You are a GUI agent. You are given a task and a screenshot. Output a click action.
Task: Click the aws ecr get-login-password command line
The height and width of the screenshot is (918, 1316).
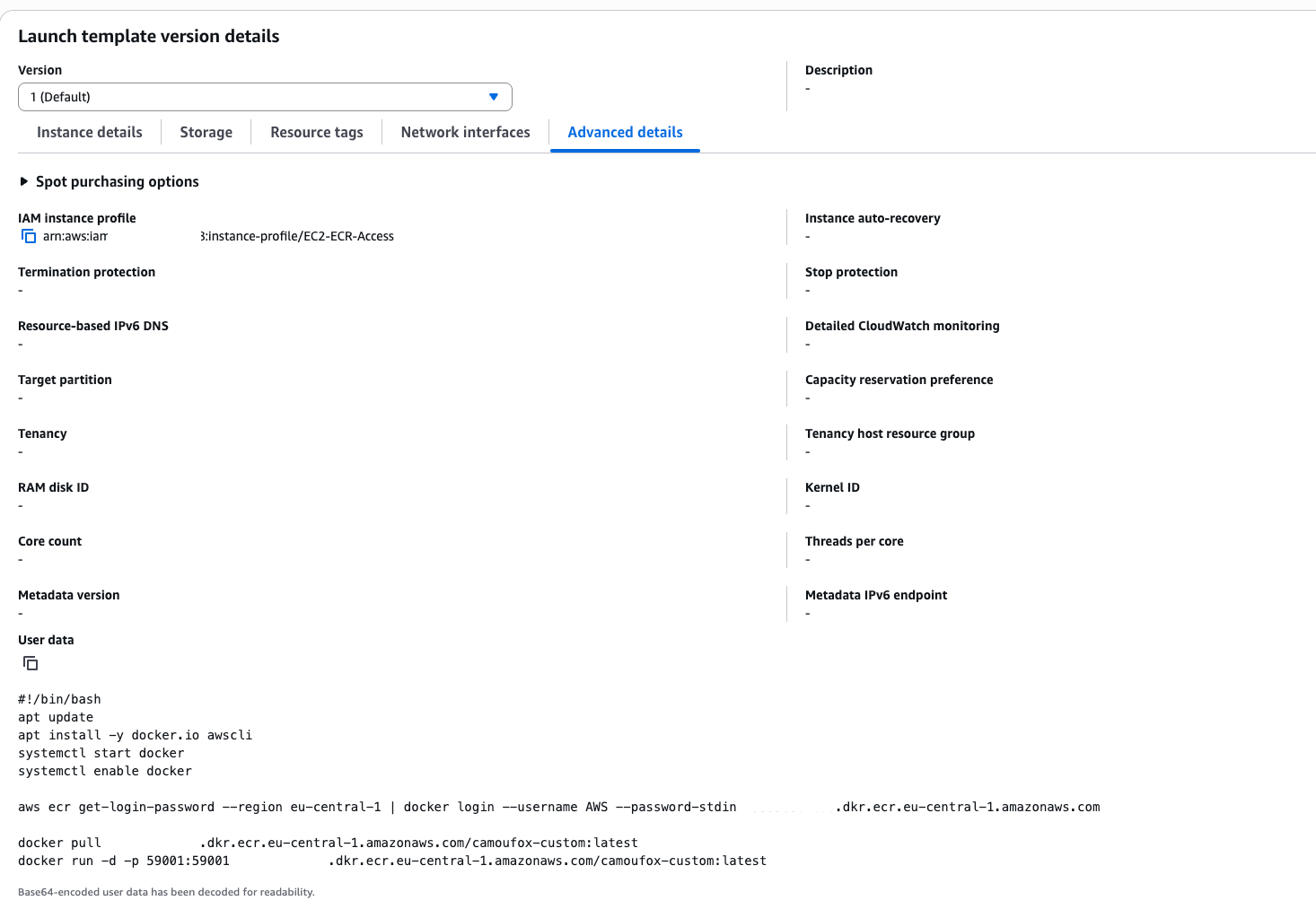point(559,807)
